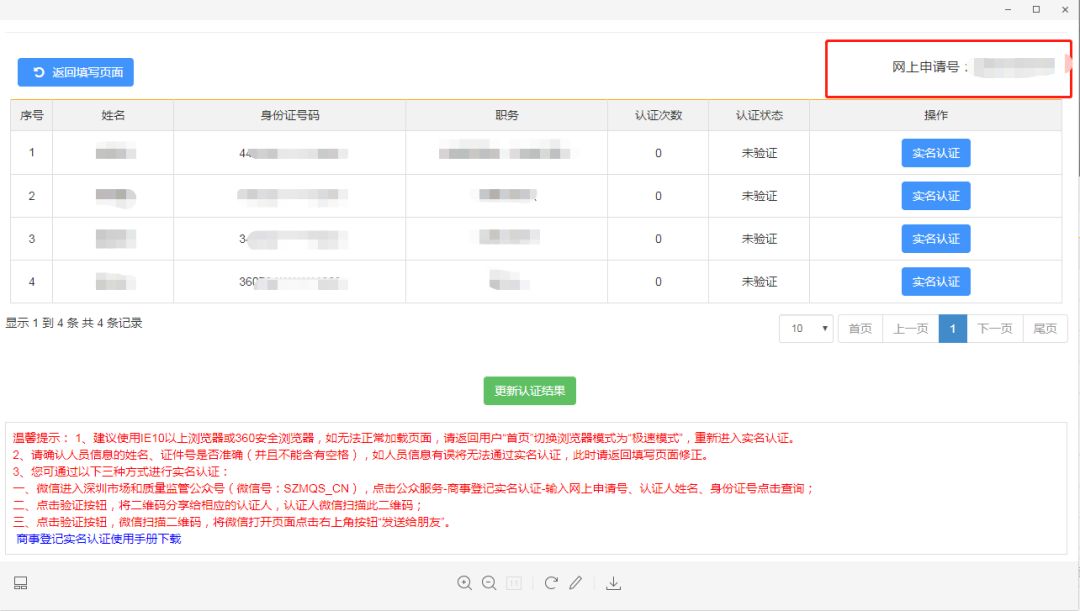Maximize the viewer window
The image size is (1080, 611).
1035,9
